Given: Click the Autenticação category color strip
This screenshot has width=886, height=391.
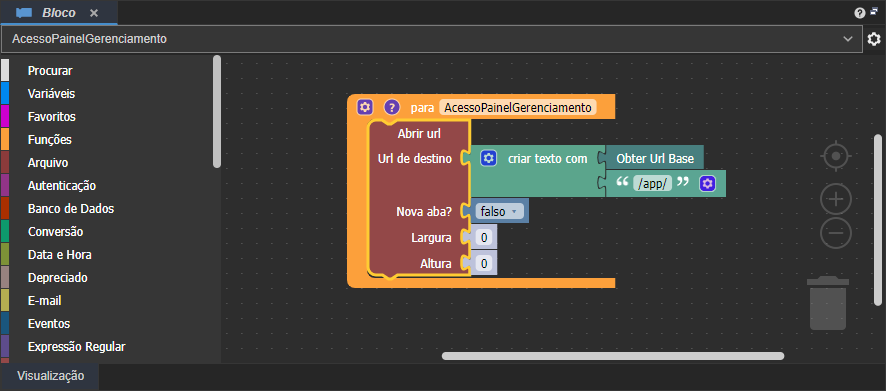Looking at the screenshot, I should (5, 185).
